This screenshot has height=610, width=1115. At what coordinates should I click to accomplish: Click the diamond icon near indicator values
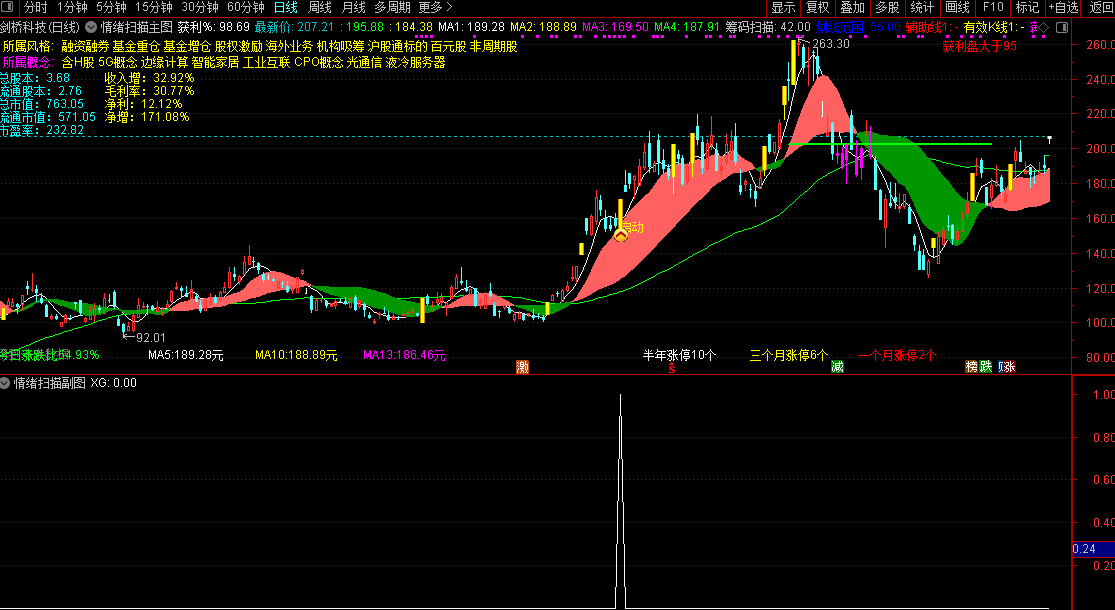1043,28
